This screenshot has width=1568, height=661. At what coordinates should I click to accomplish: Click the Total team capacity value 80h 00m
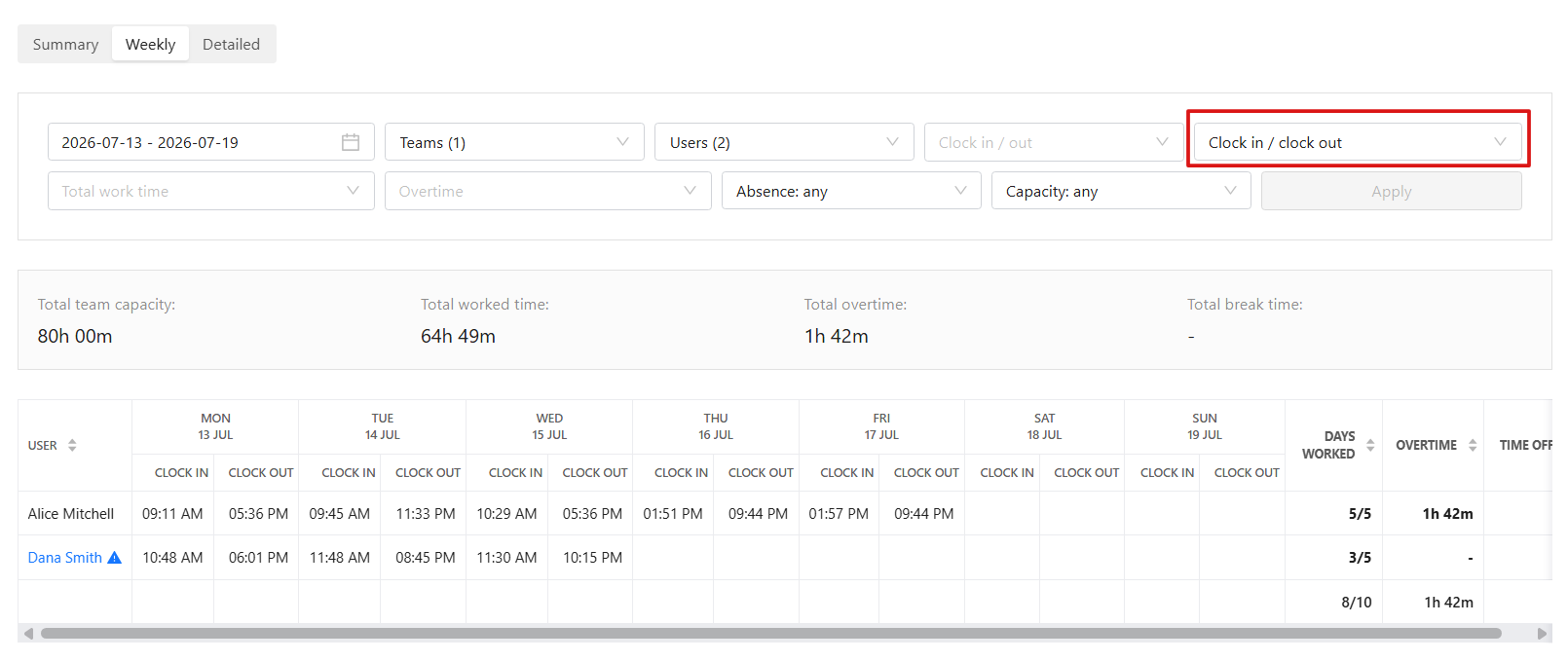coord(75,336)
